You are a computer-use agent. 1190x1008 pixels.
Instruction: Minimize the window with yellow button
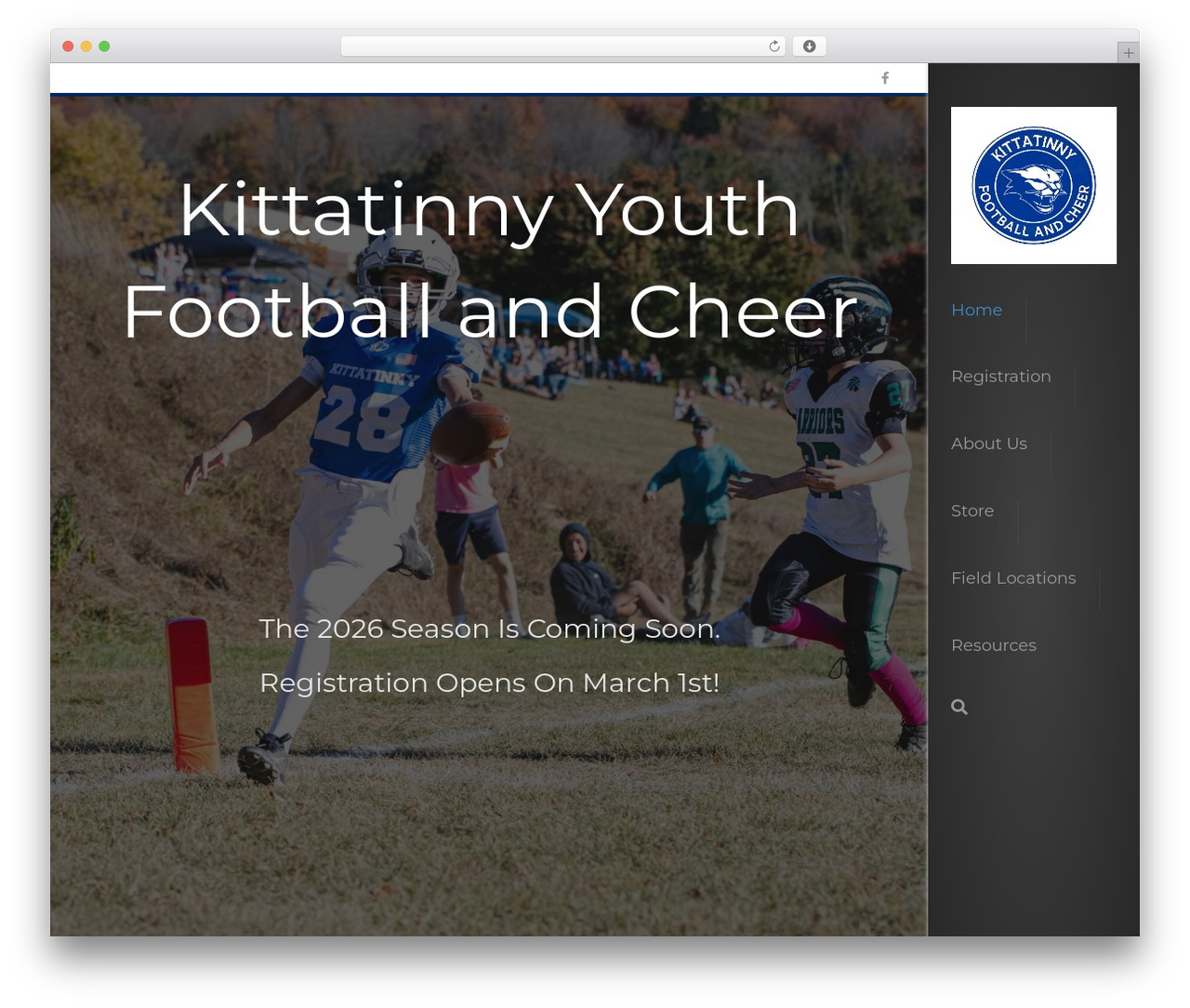pyautogui.click(x=86, y=46)
